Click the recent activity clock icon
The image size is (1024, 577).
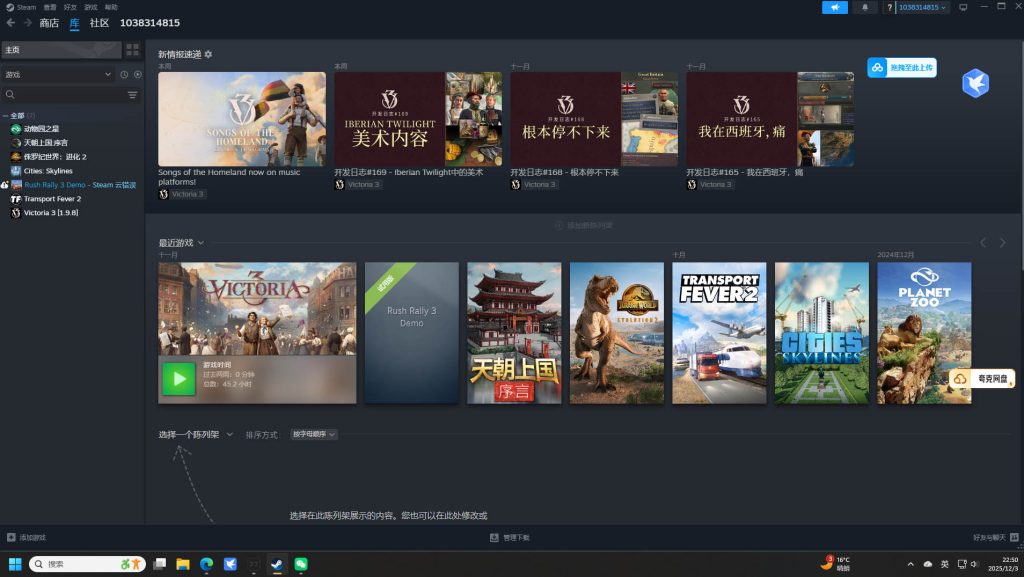(124, 74)
